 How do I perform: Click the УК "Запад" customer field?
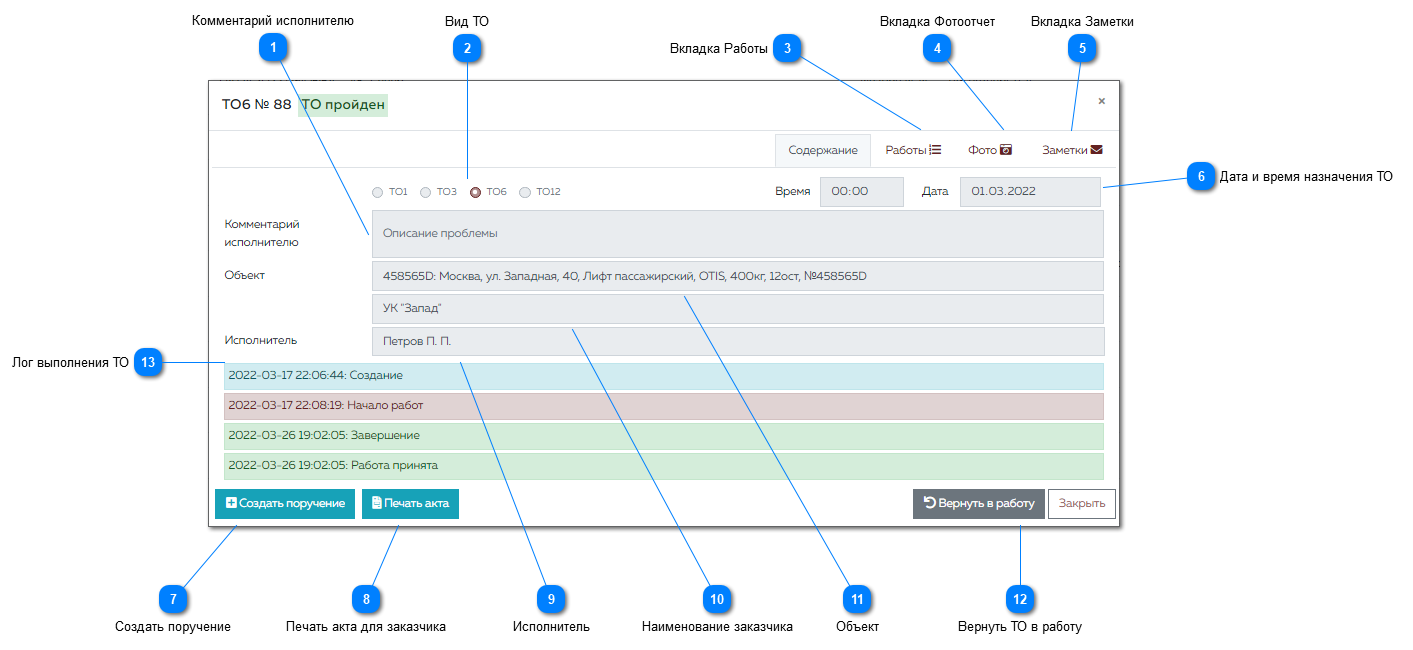[x=738, y=308]
